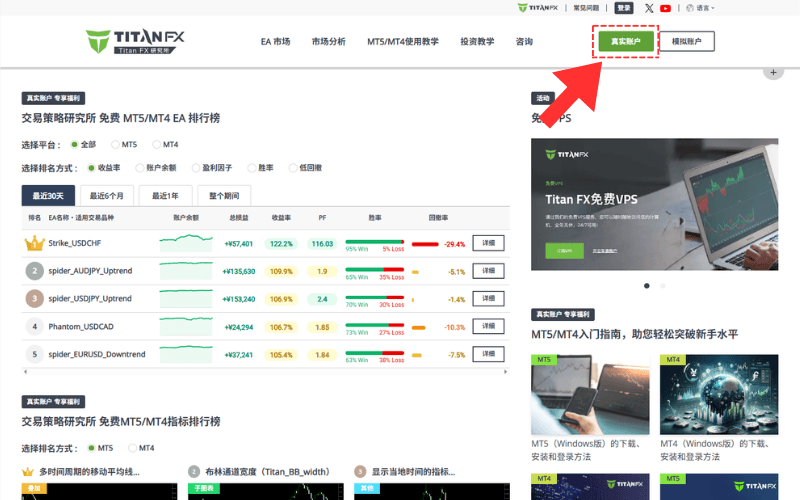This screenshot has height=500, width=800.
Task: Open the YouTube channel icon
Action: click(x=665, y=8)
